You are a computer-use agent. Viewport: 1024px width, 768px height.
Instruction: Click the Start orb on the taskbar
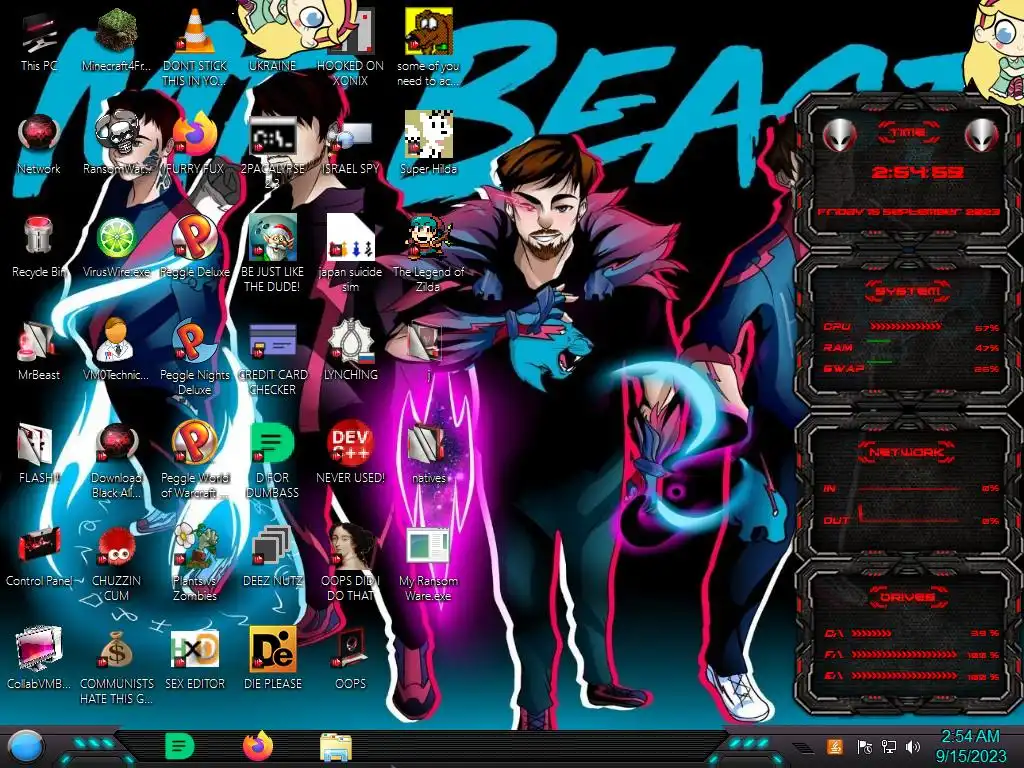[x=26, y=746]
